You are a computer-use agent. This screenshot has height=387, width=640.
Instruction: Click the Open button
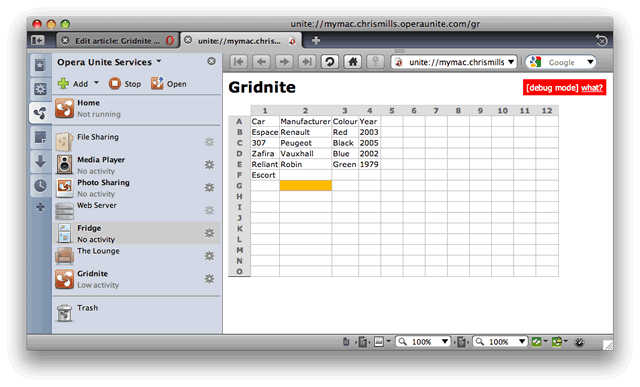[x=169, y=83]
